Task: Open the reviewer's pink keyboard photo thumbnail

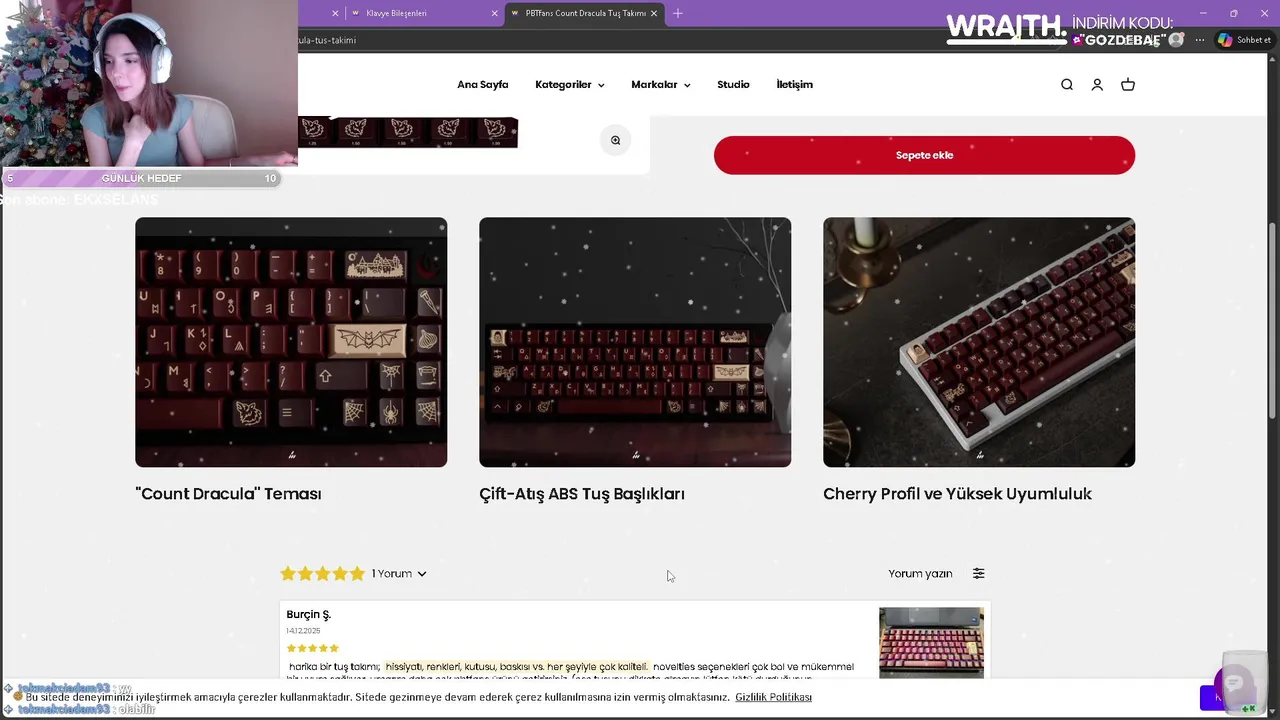Action: (931, 642)
